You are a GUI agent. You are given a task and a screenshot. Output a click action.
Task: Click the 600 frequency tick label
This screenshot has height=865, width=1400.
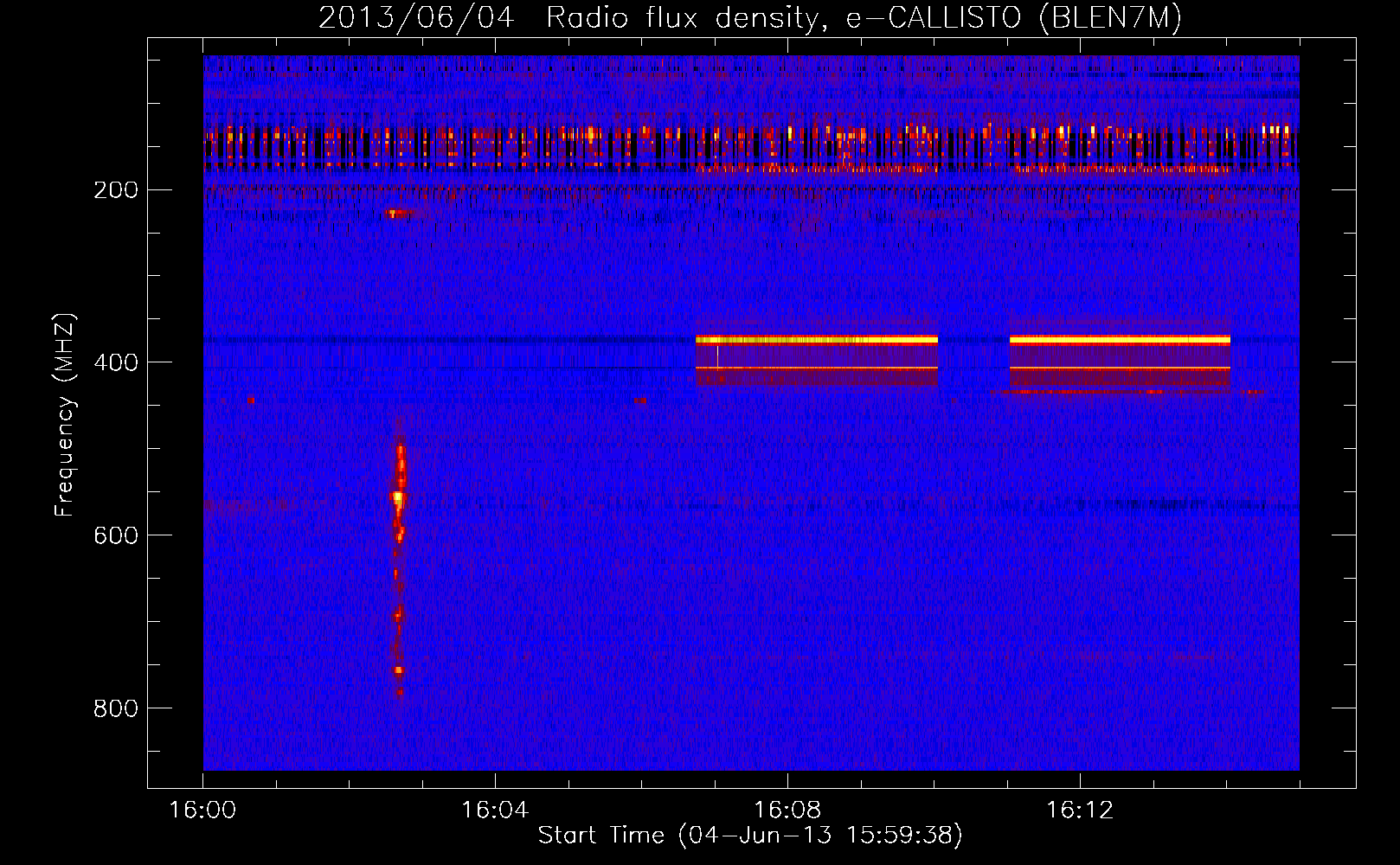click(x=115, y=535)
